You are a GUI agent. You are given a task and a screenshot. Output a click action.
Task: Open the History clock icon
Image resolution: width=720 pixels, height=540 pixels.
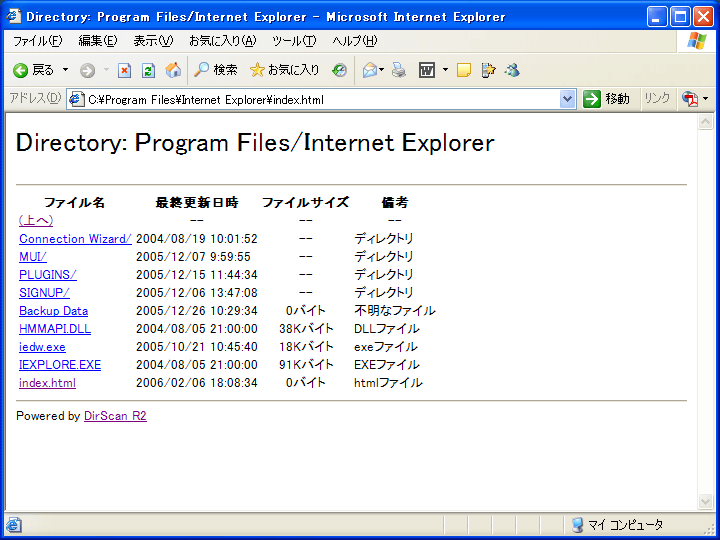[339, 70]
